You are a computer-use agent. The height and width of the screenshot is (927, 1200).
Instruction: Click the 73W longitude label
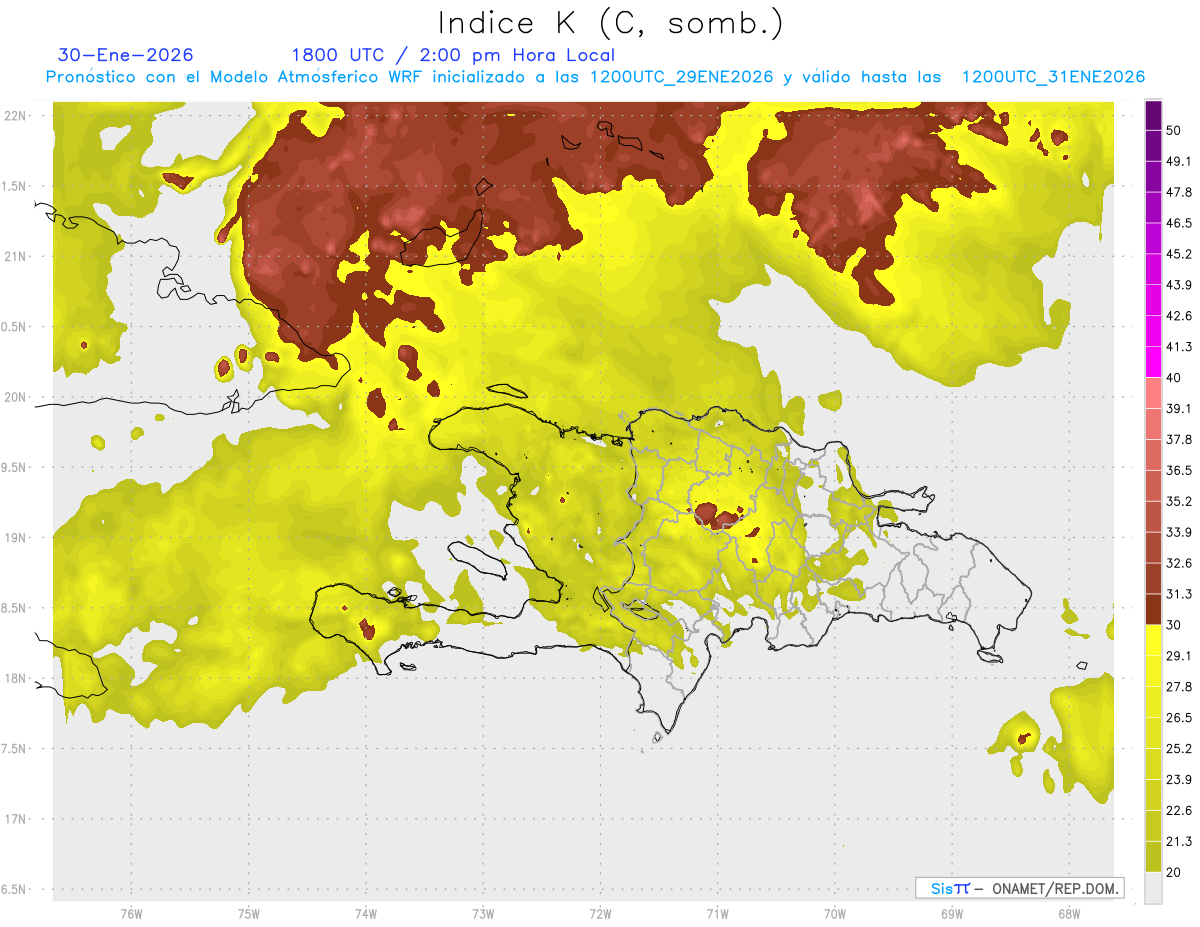(483, 914)
